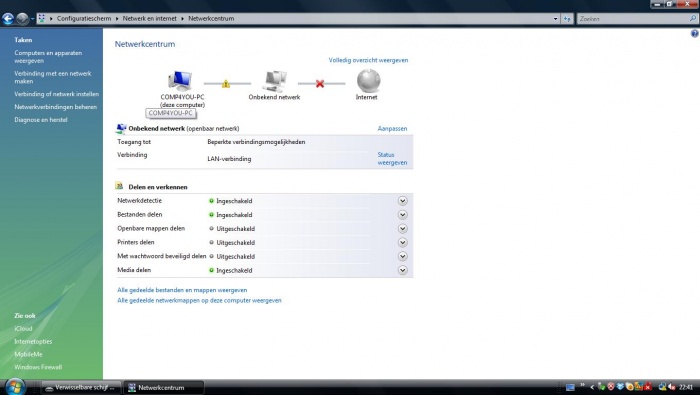This screenshot has width=700, height=395.
Task: Click Netwerk en internet in breadcrumb
Action: point(150,18)
